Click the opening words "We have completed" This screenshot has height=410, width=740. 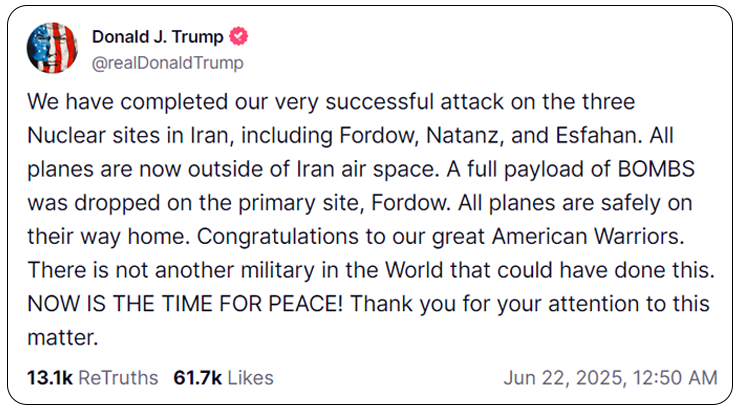click(x=127, y=102)
